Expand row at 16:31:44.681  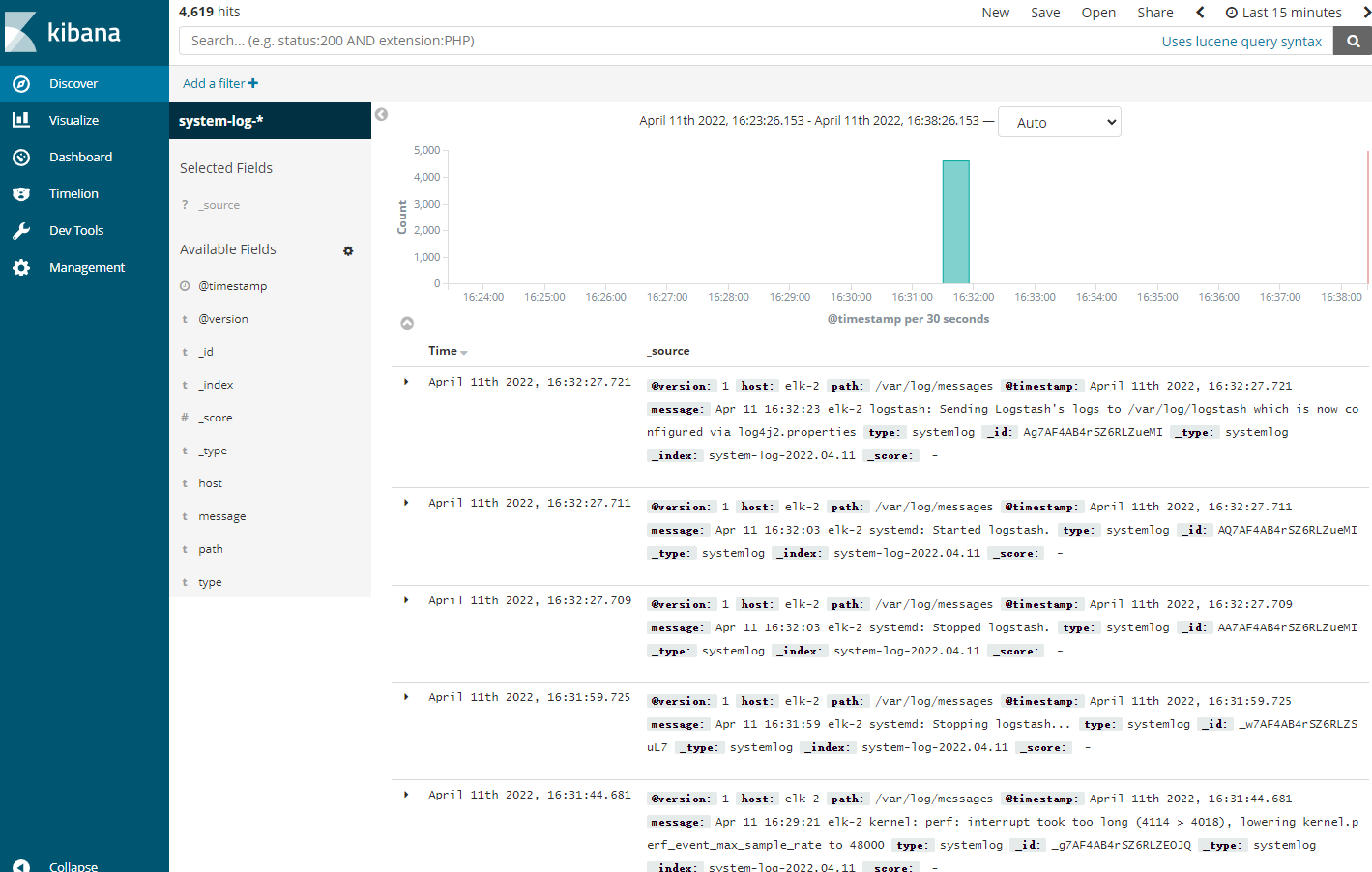click(x=406, y=795)
